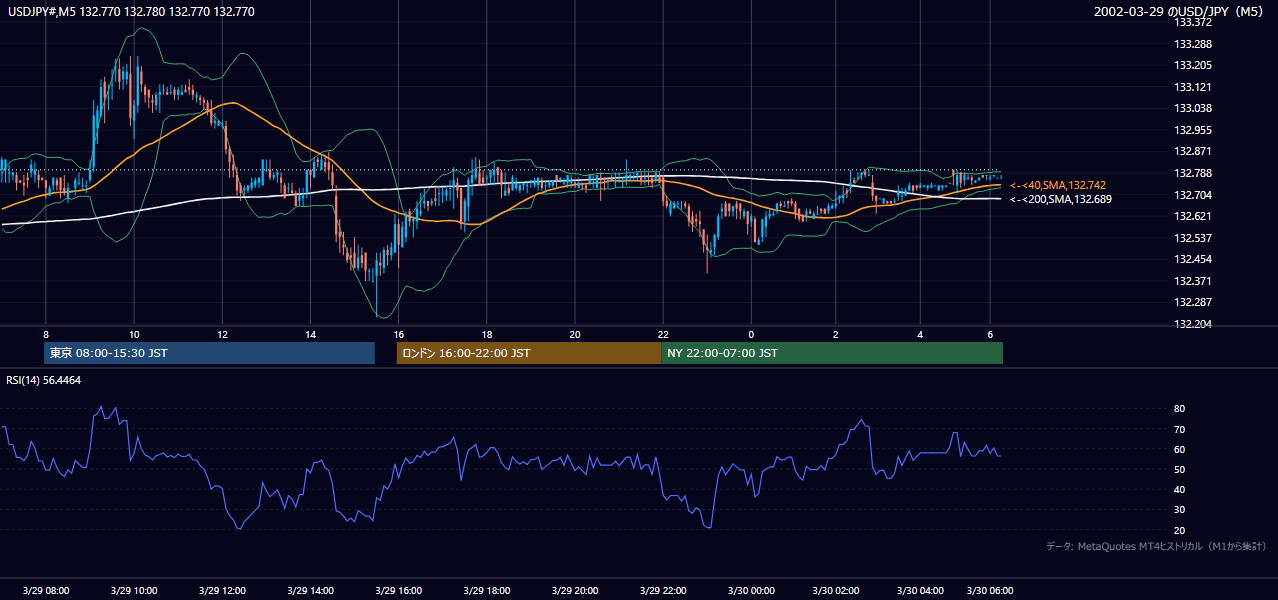Select the NY session bar 22:00-07:00 JST

(x=832, y=353)
